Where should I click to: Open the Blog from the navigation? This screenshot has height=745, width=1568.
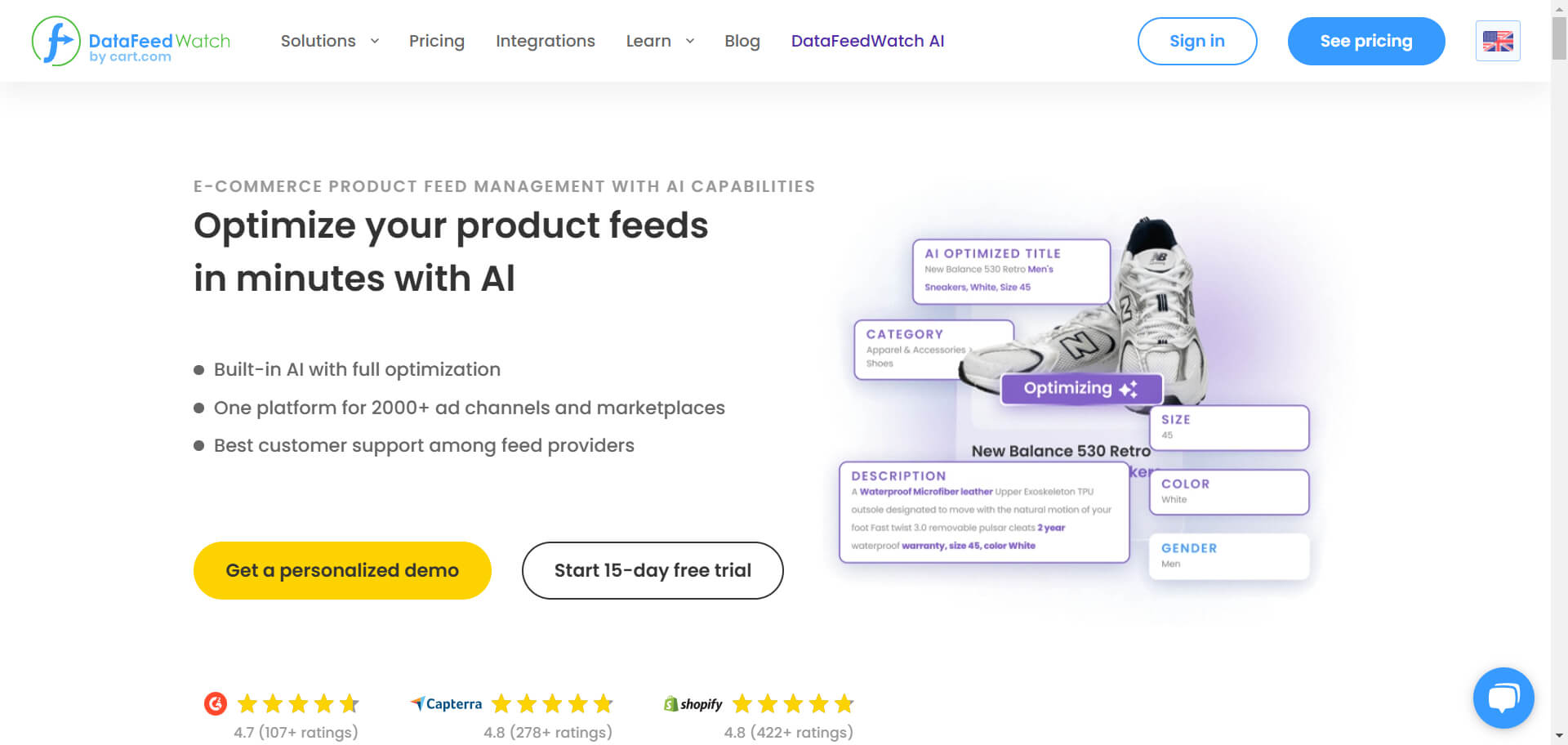click(742, 41)
